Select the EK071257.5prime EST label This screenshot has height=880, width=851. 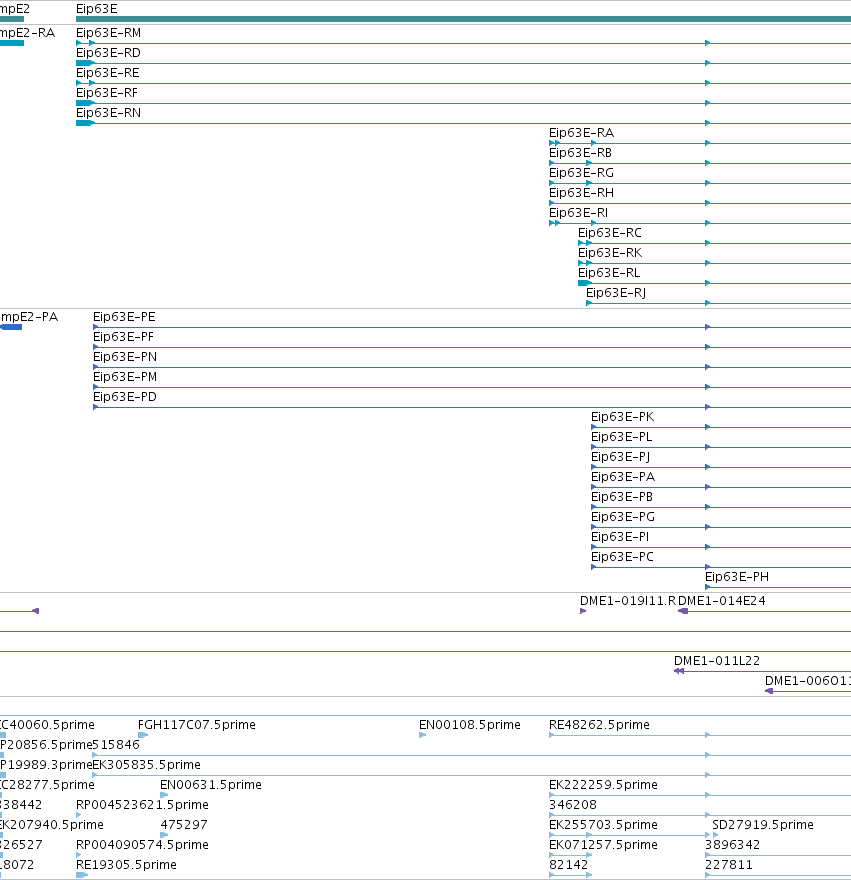[603, 845]
